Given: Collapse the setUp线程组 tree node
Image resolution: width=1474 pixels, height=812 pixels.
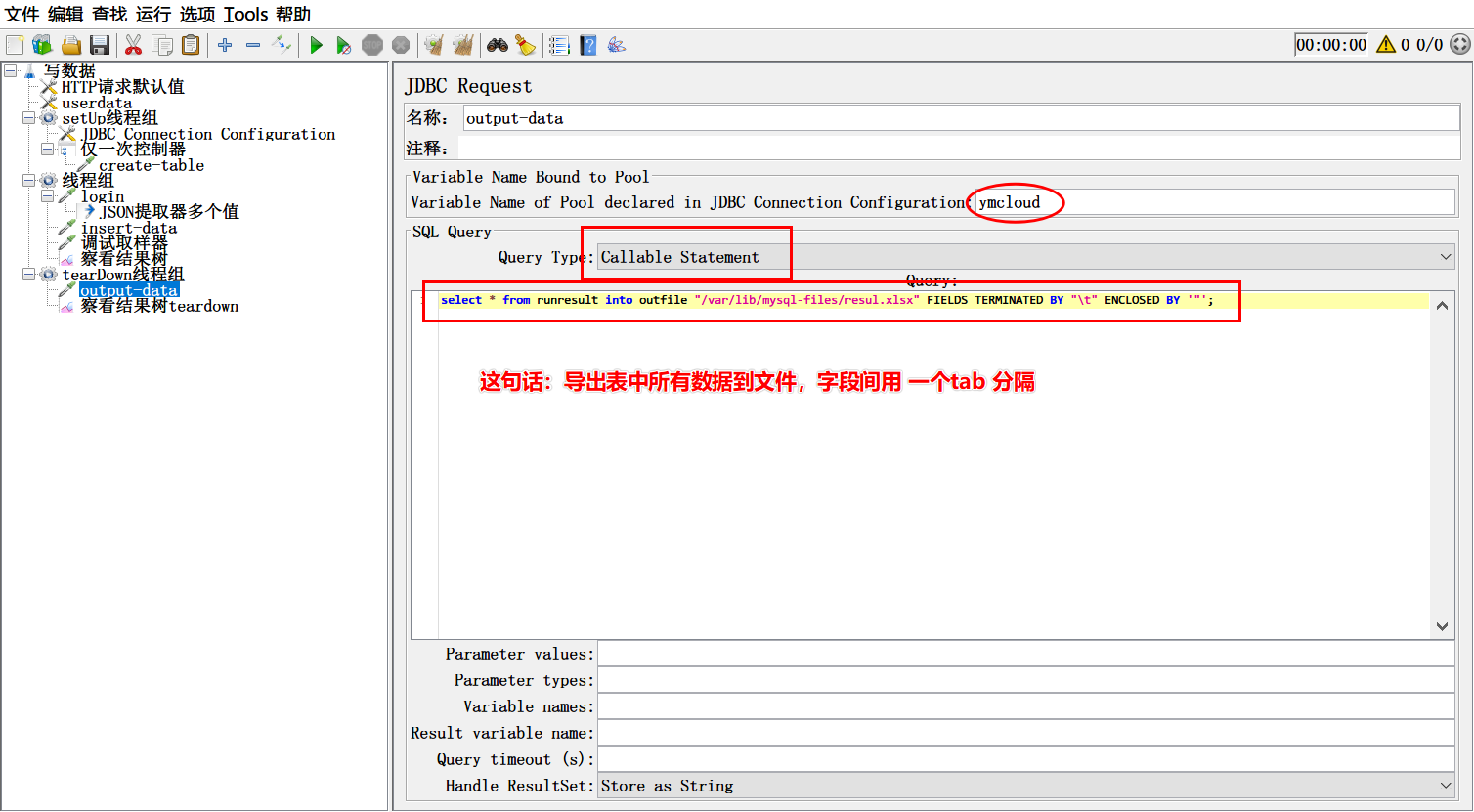Looking at the screenshot, I should (29, 118).
